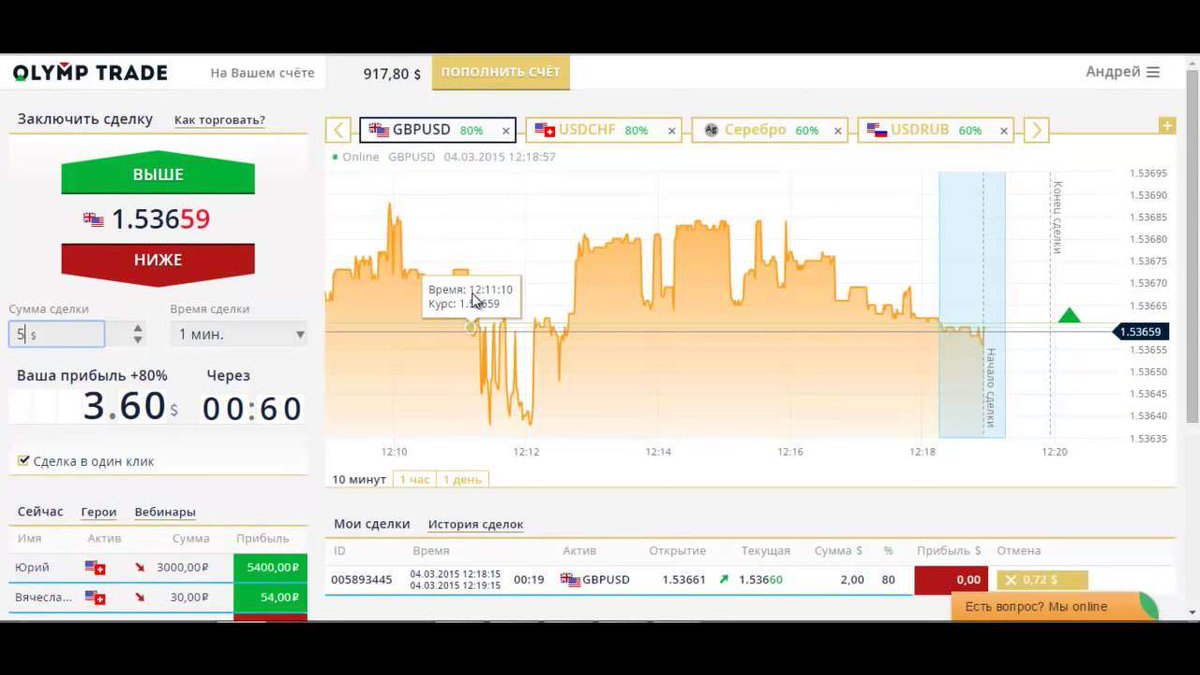Close the Серебро asset tab
The image size is (1200, 675).
(x=838, y=130)
